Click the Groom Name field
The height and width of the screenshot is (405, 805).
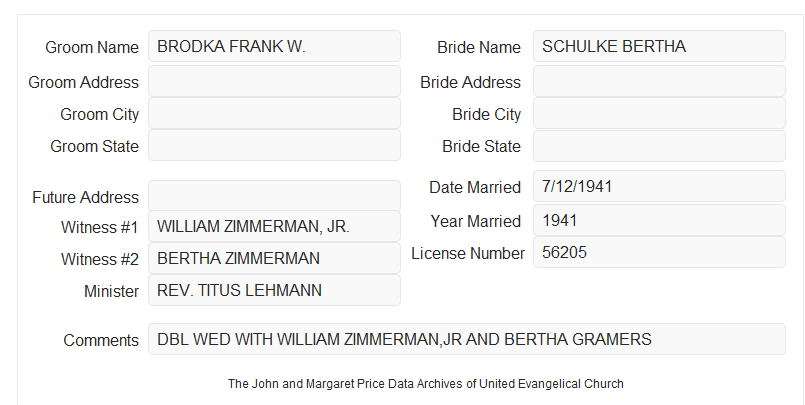pyautogui.click(x=274, y=46)
